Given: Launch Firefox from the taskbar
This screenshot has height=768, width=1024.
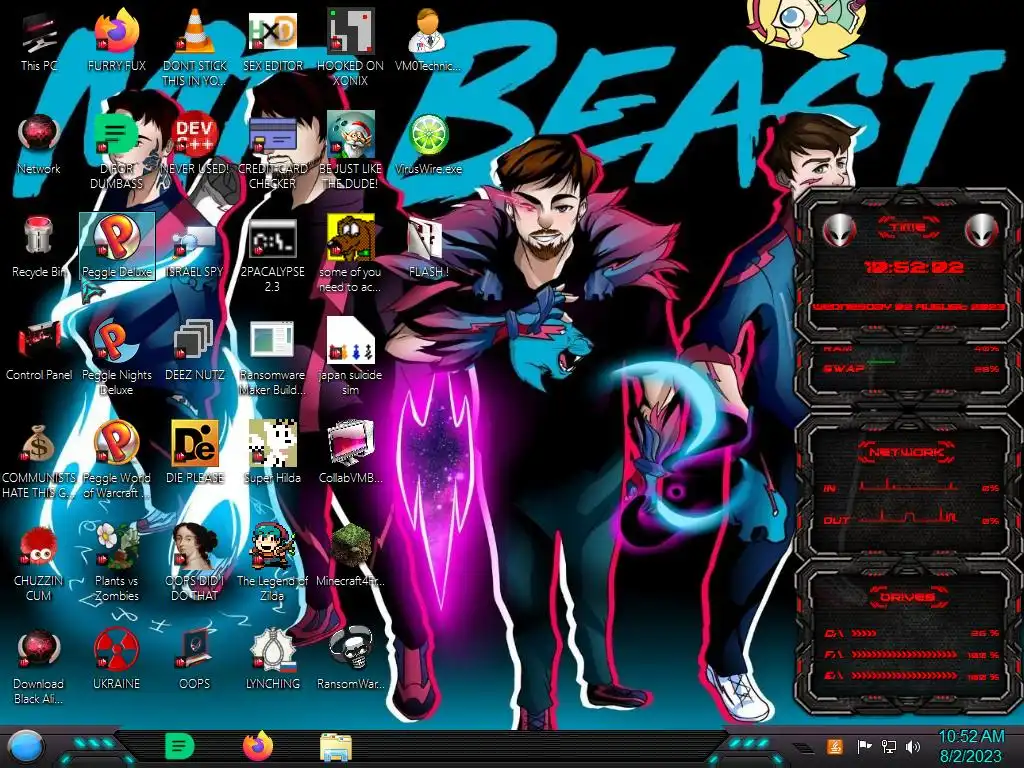Looking at the screenshot, I should [257, 746].
